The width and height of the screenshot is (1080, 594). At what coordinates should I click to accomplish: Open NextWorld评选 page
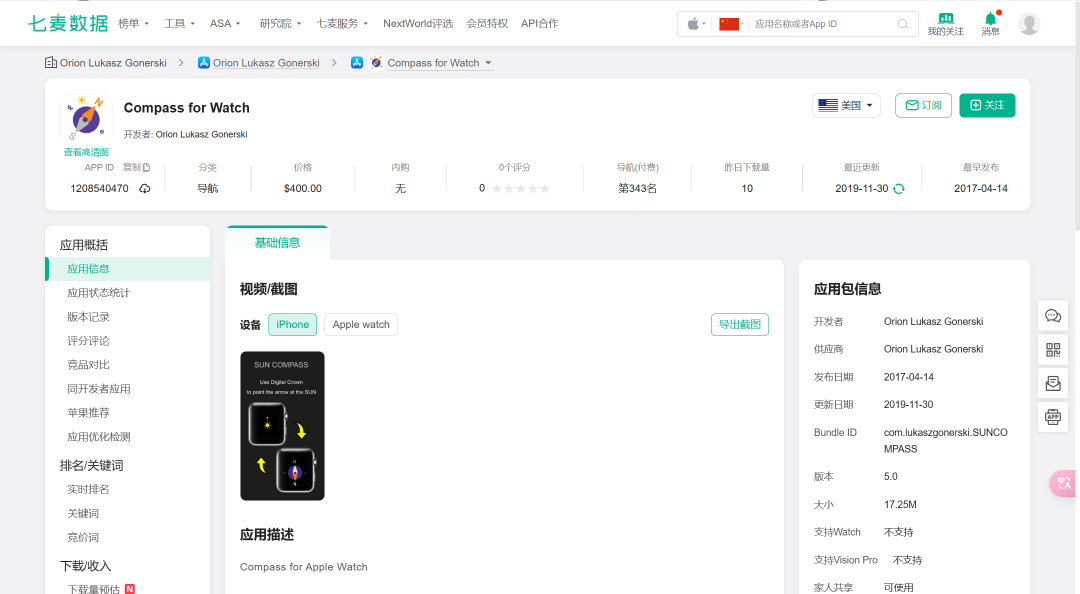418,23
